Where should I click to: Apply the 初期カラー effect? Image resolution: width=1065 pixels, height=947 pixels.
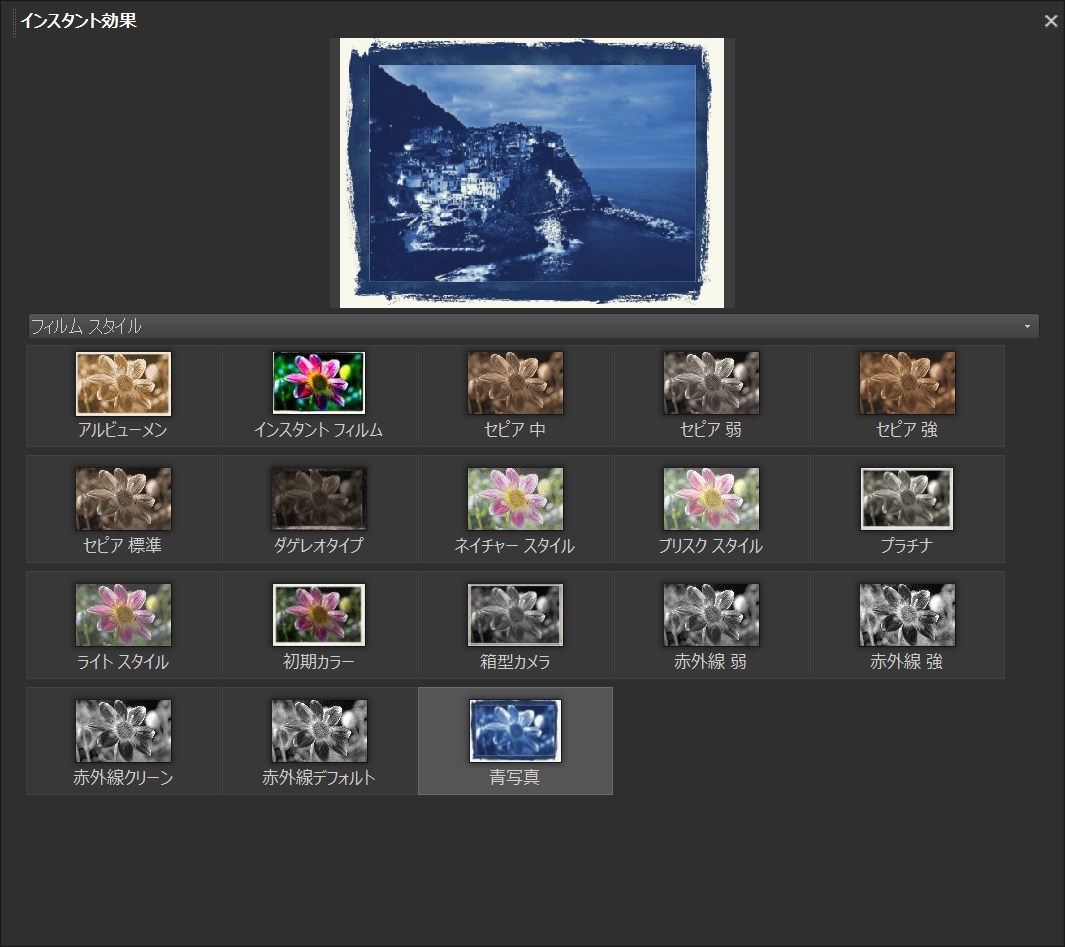pyautogui.click(x=319, y=625)
